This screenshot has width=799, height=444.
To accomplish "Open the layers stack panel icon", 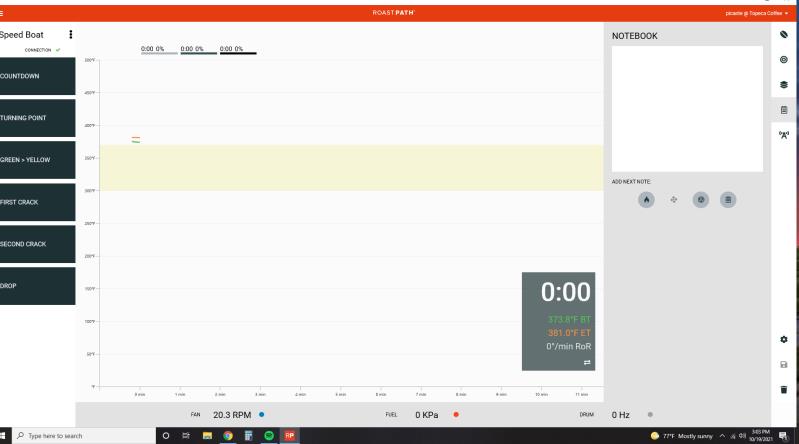I will point(783,85).
